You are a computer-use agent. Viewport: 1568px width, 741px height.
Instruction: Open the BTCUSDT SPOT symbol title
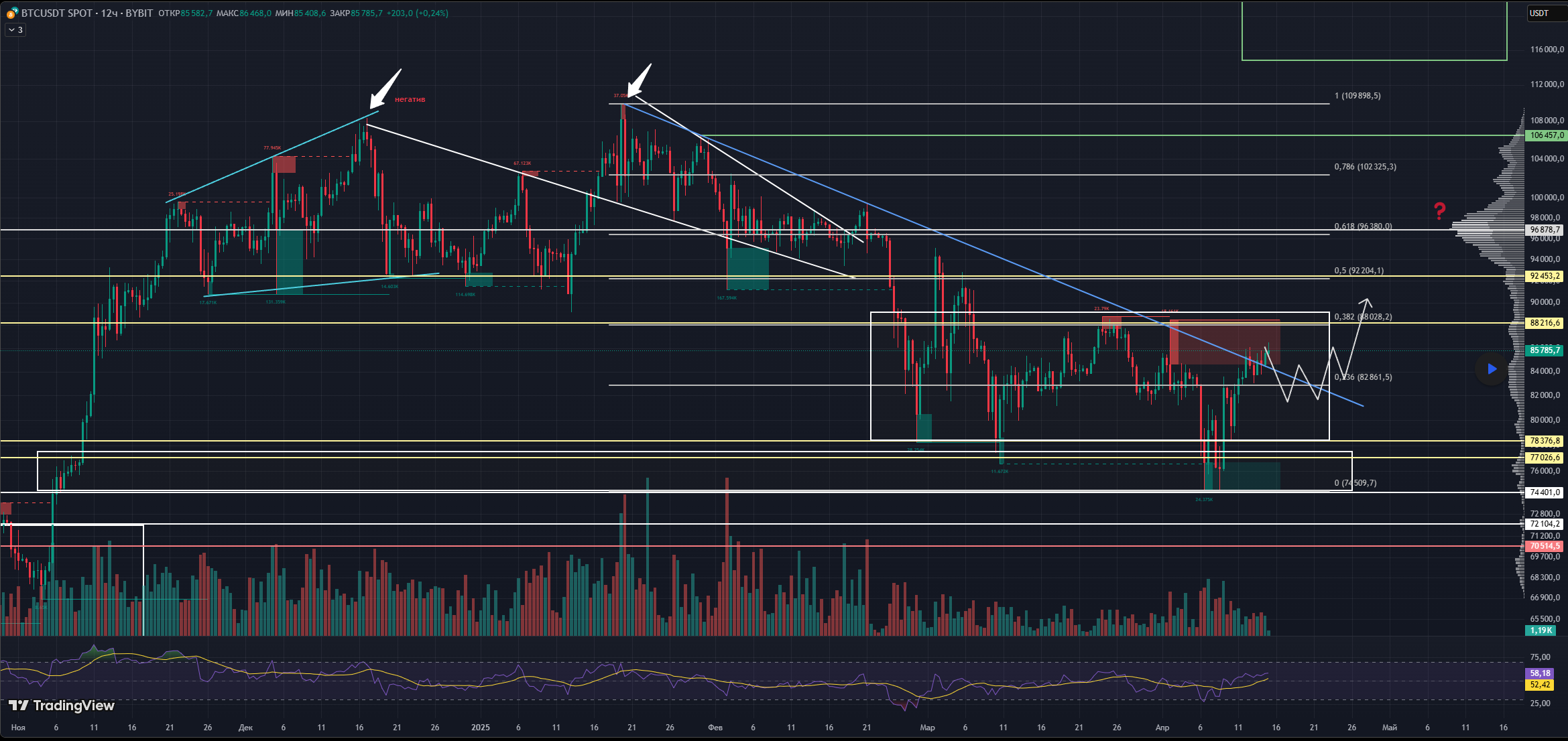[x=57, y=13]
